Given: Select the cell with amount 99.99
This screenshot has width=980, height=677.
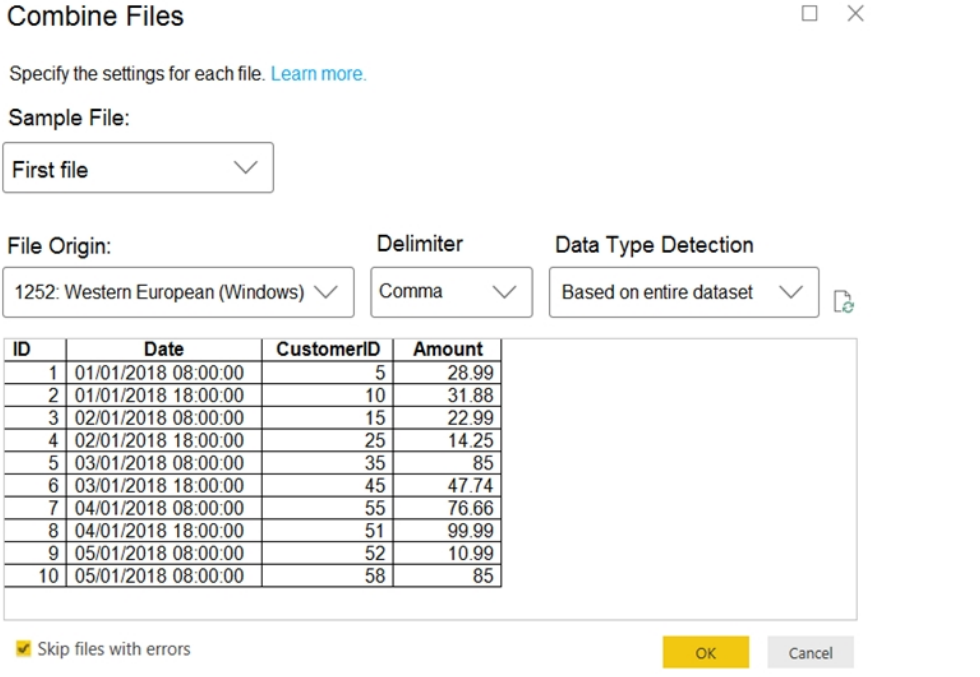Looking at the screenshot, I should (448, 530).
